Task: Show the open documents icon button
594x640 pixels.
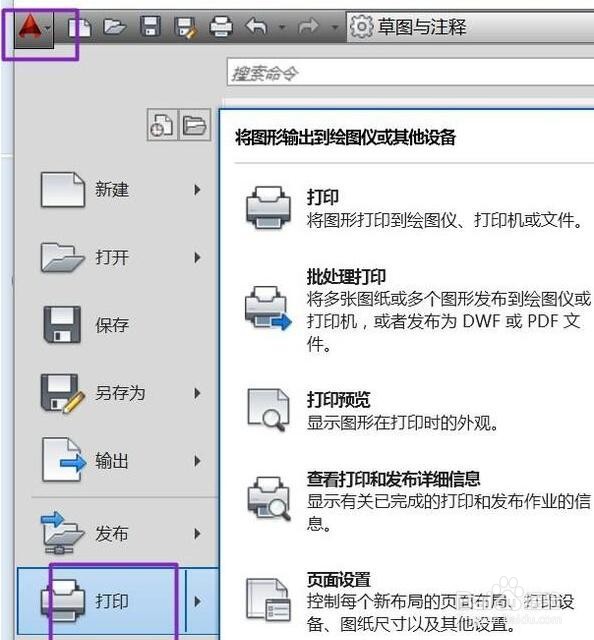Action: (195, 125)
